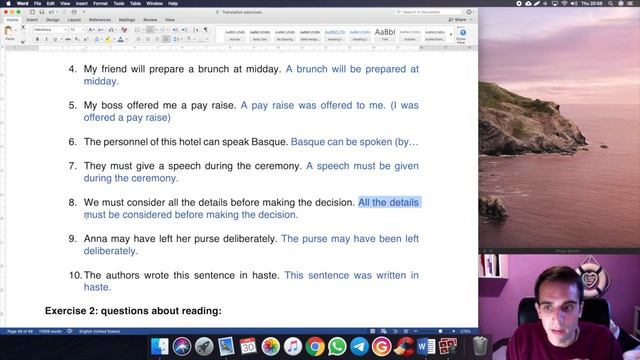Image resolution: width=640 pixels, height=360 pixels.
Task: Center the text
Action: click(148, 39)
